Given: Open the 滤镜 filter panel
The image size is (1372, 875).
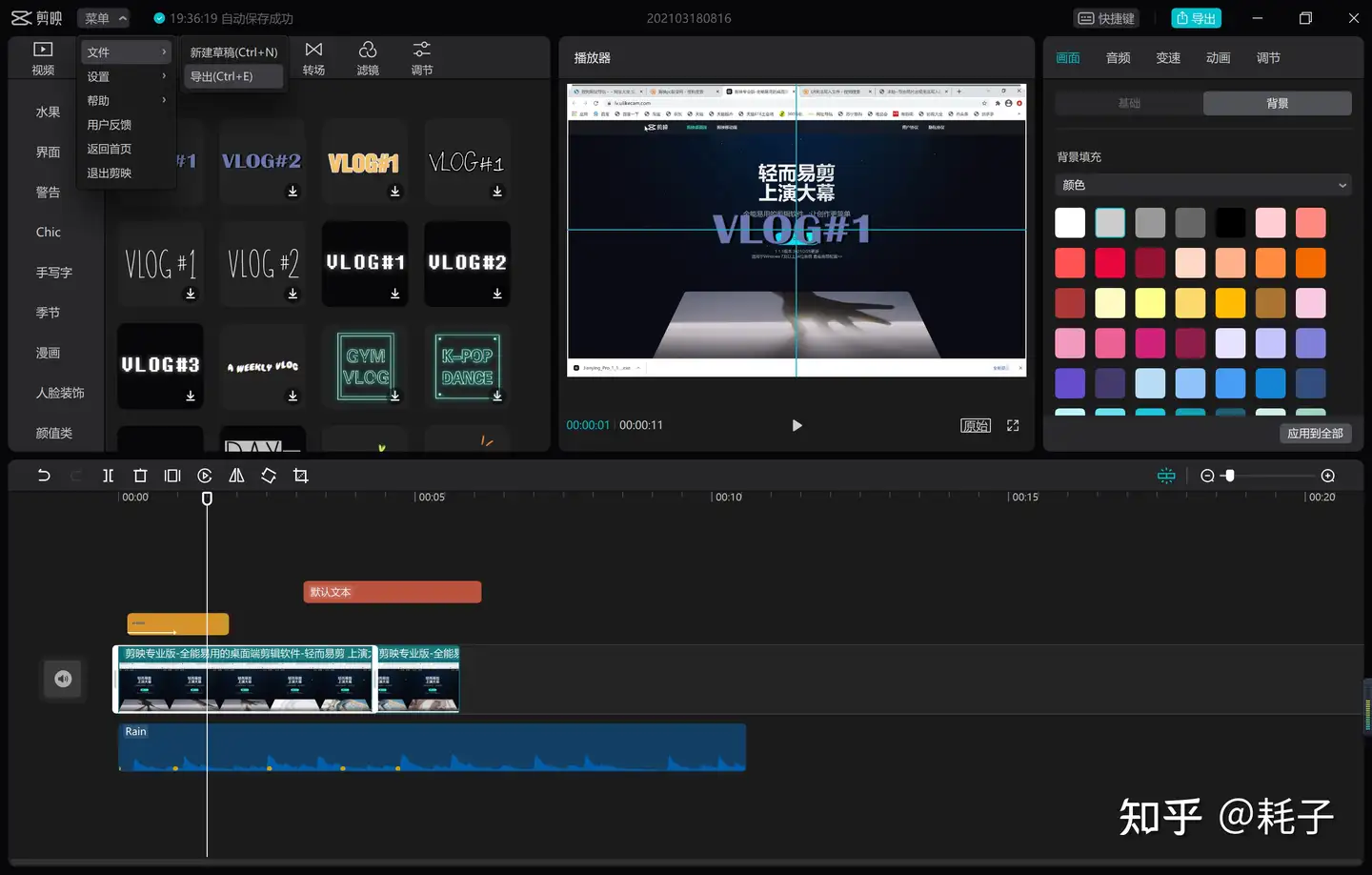Looking at the screenshot, I should (x=368, y=58).
